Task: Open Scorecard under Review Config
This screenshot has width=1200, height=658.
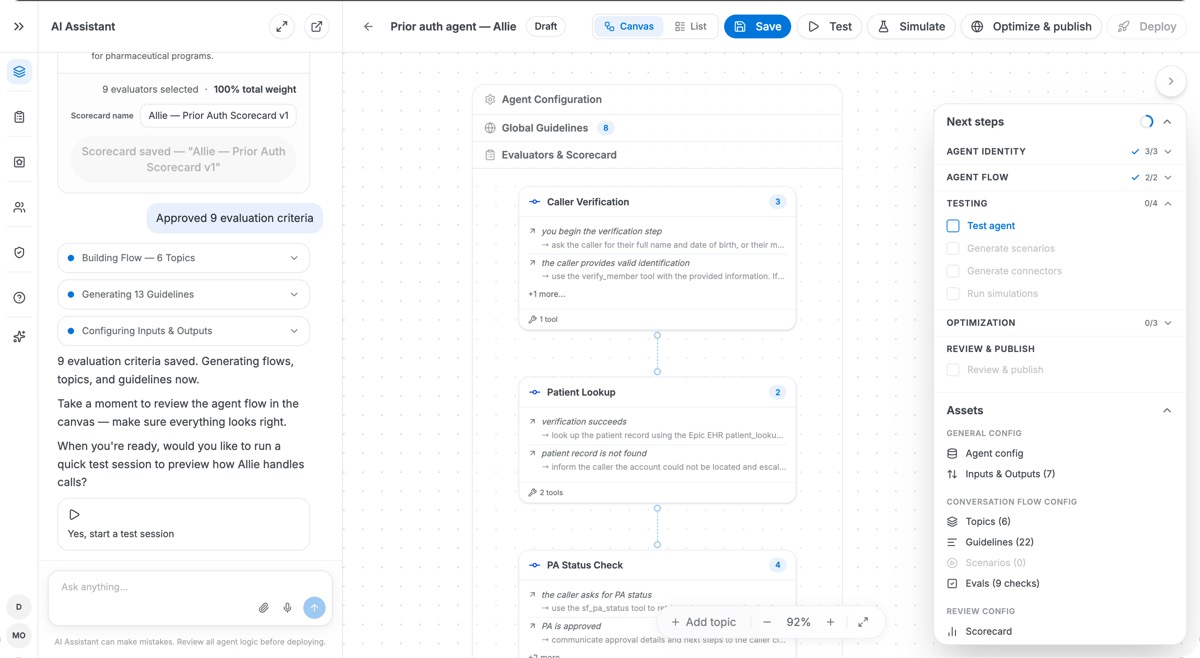Action: 979,632
